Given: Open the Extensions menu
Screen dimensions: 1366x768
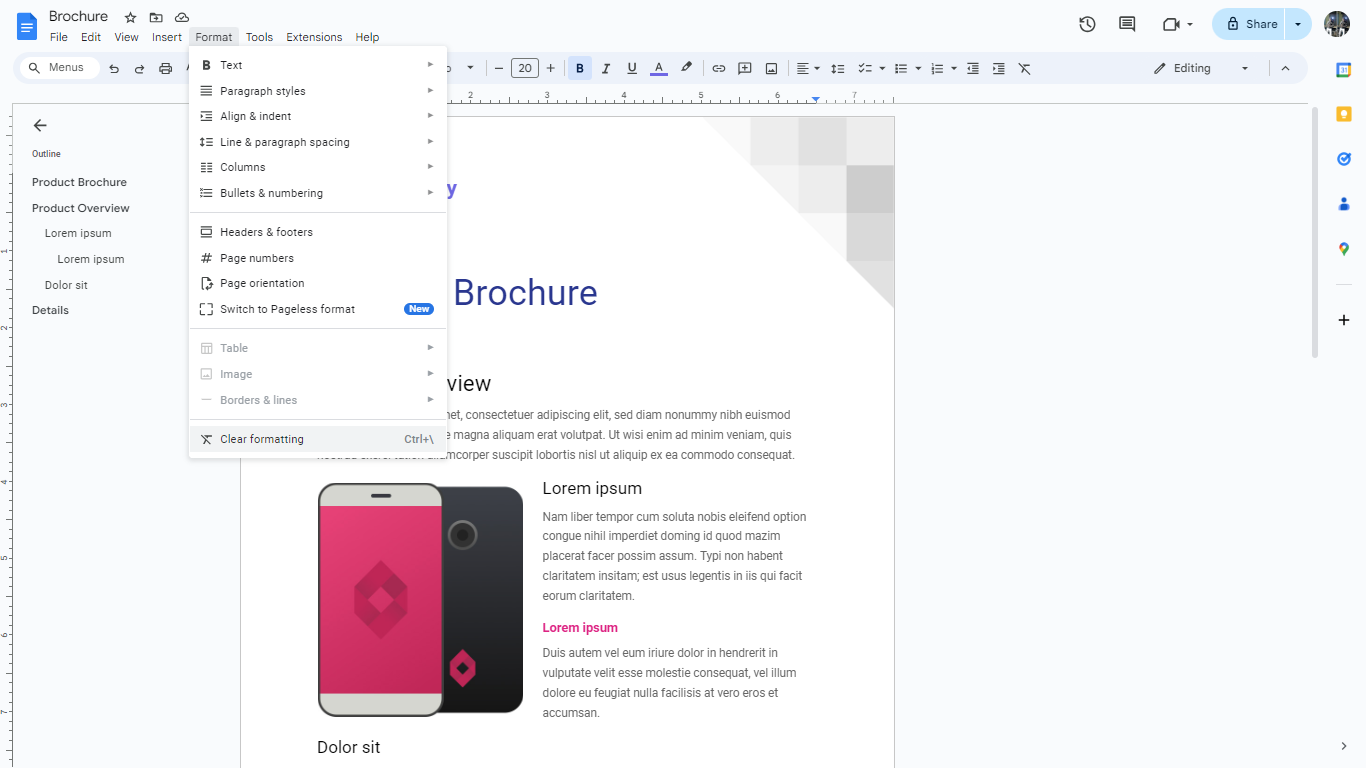Looking at the screenshot, I should [314, 37].
